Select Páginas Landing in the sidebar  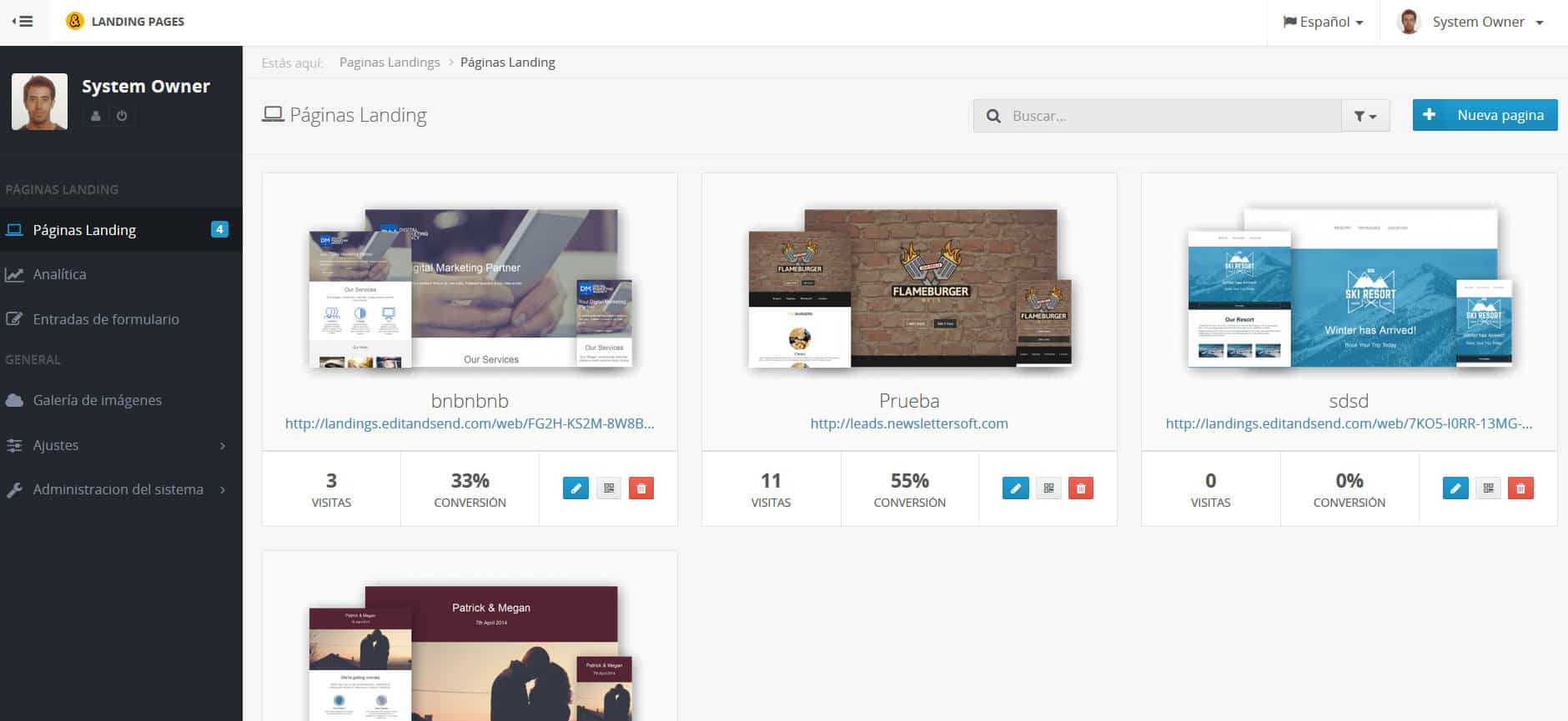coord(121,229)
